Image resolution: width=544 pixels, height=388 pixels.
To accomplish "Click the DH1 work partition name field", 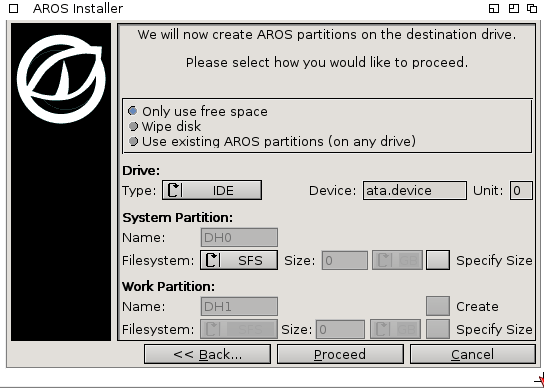I will (239, 306).
